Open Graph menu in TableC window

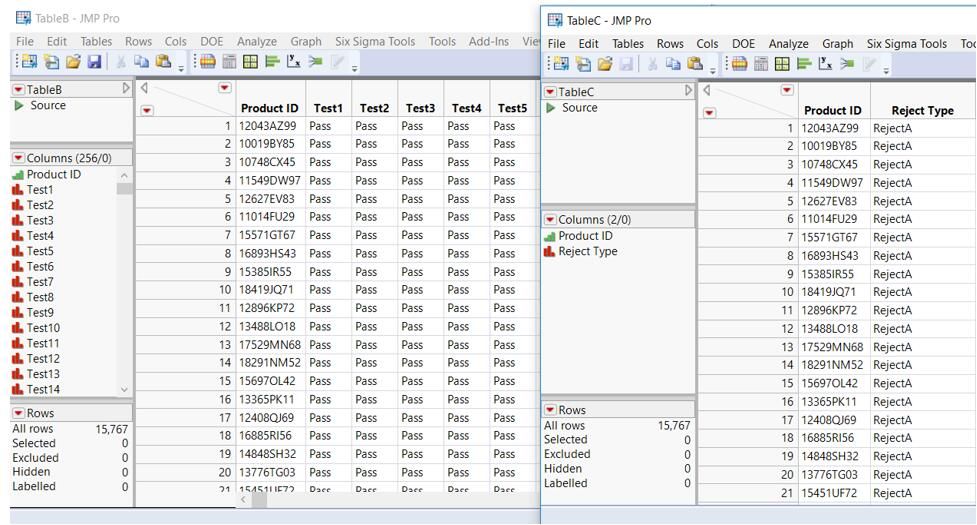pos(837,44)
